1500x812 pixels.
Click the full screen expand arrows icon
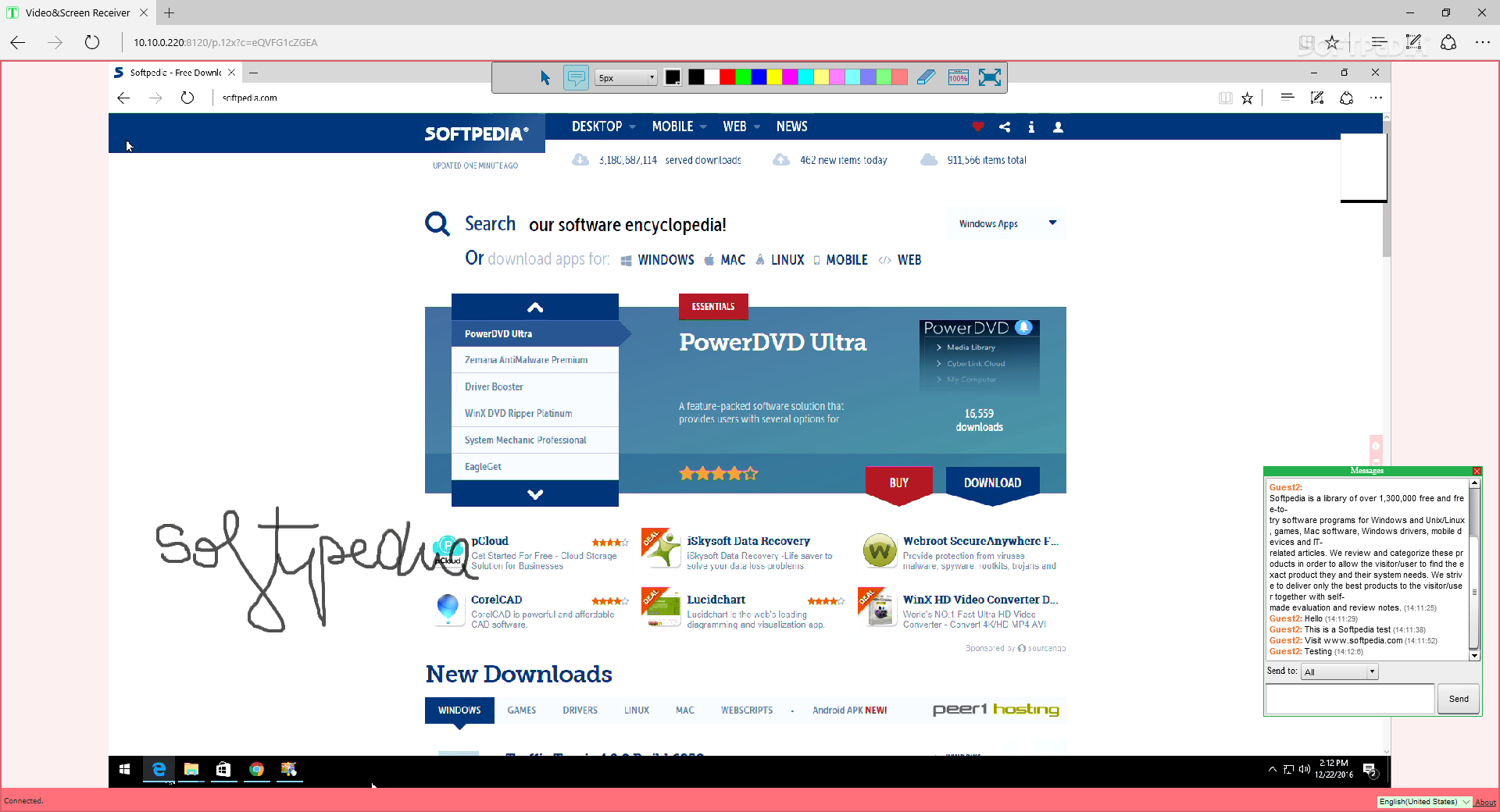pos(989,77)
